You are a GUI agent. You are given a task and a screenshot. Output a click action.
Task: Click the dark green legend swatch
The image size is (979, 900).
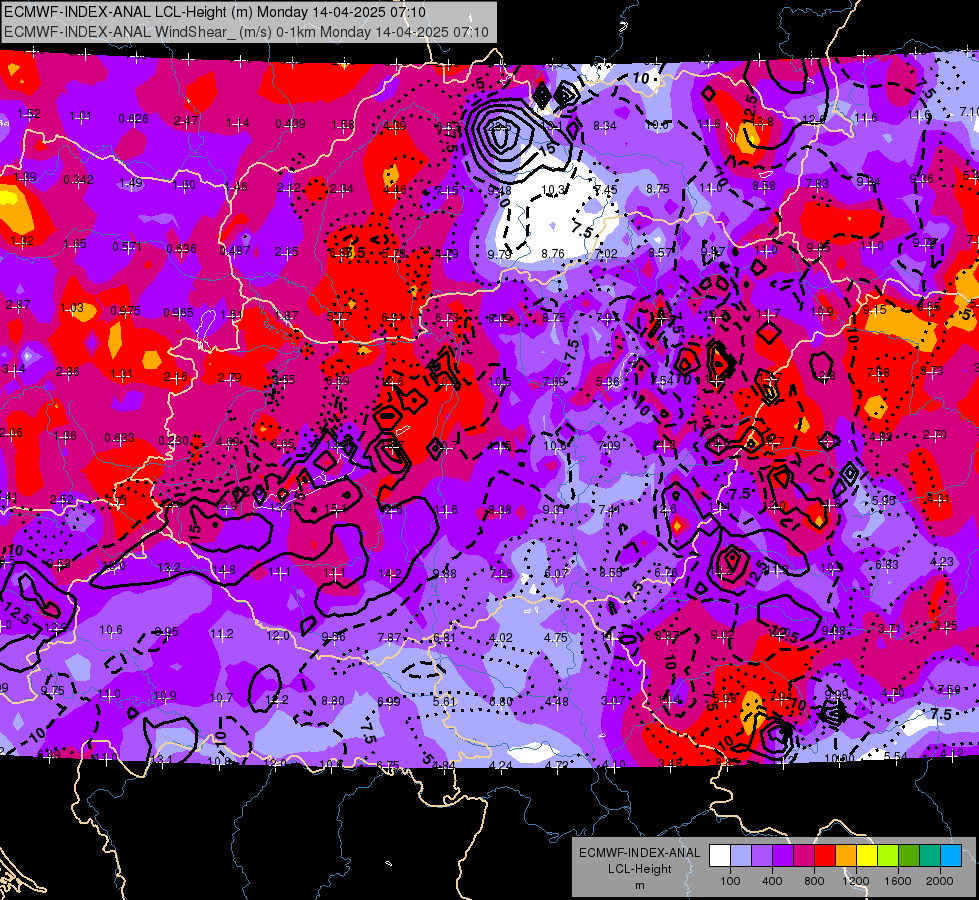coord(909,856)
